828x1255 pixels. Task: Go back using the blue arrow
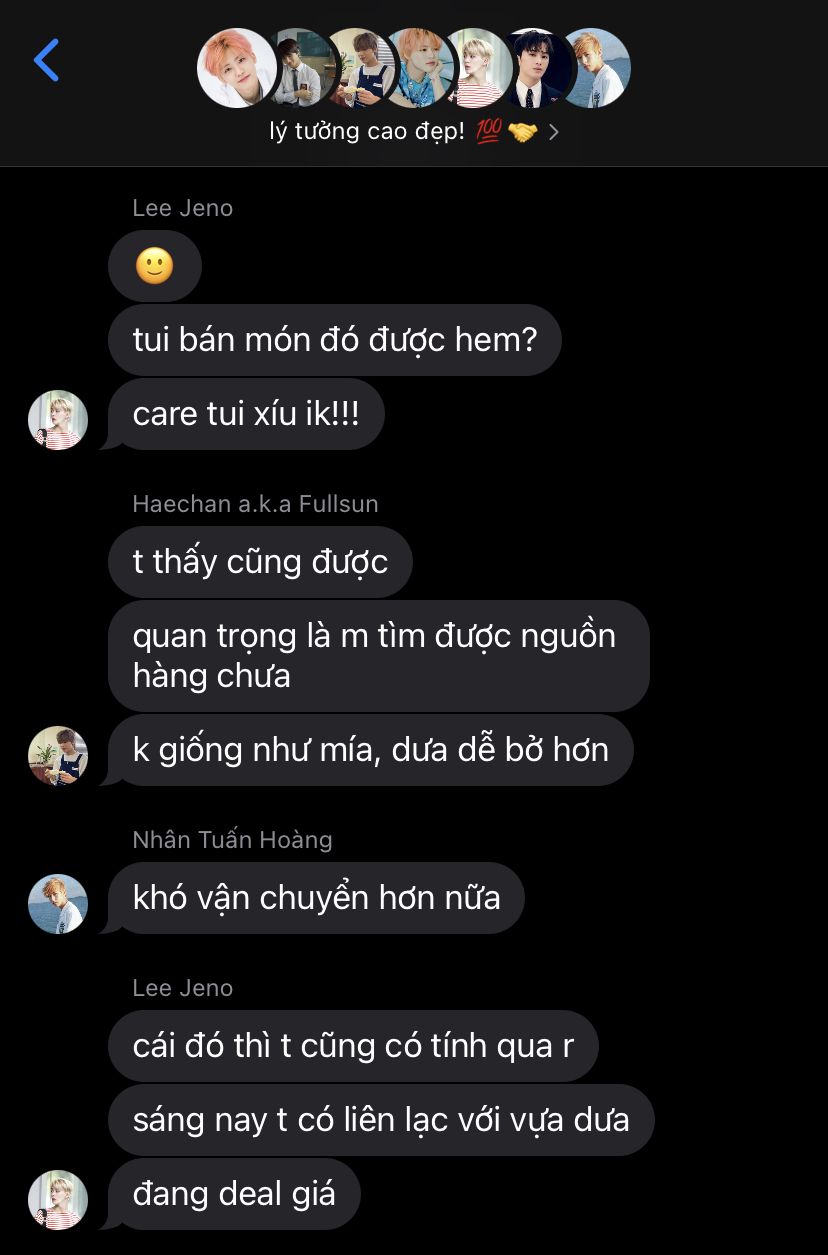(x=47, y=60)
